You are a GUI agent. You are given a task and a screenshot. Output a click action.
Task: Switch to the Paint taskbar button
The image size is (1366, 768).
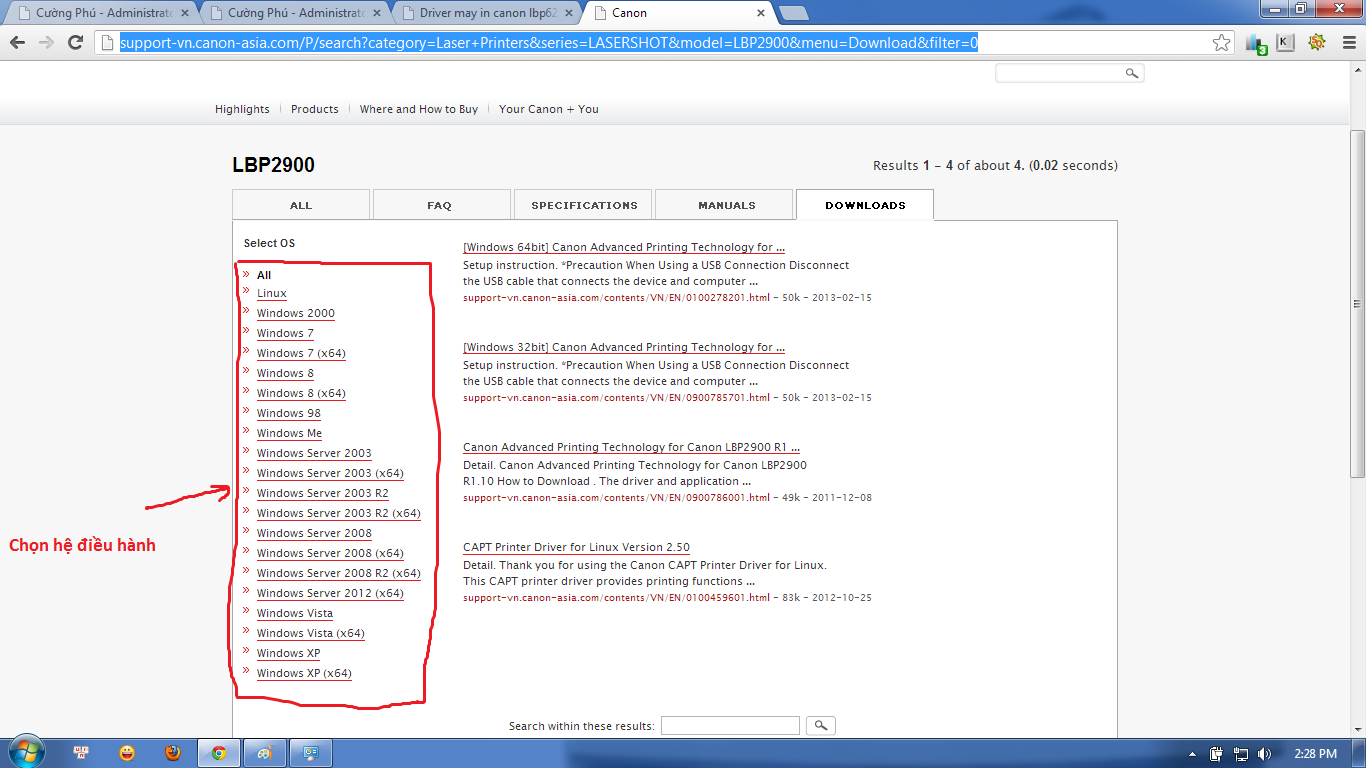coord(264,753)
